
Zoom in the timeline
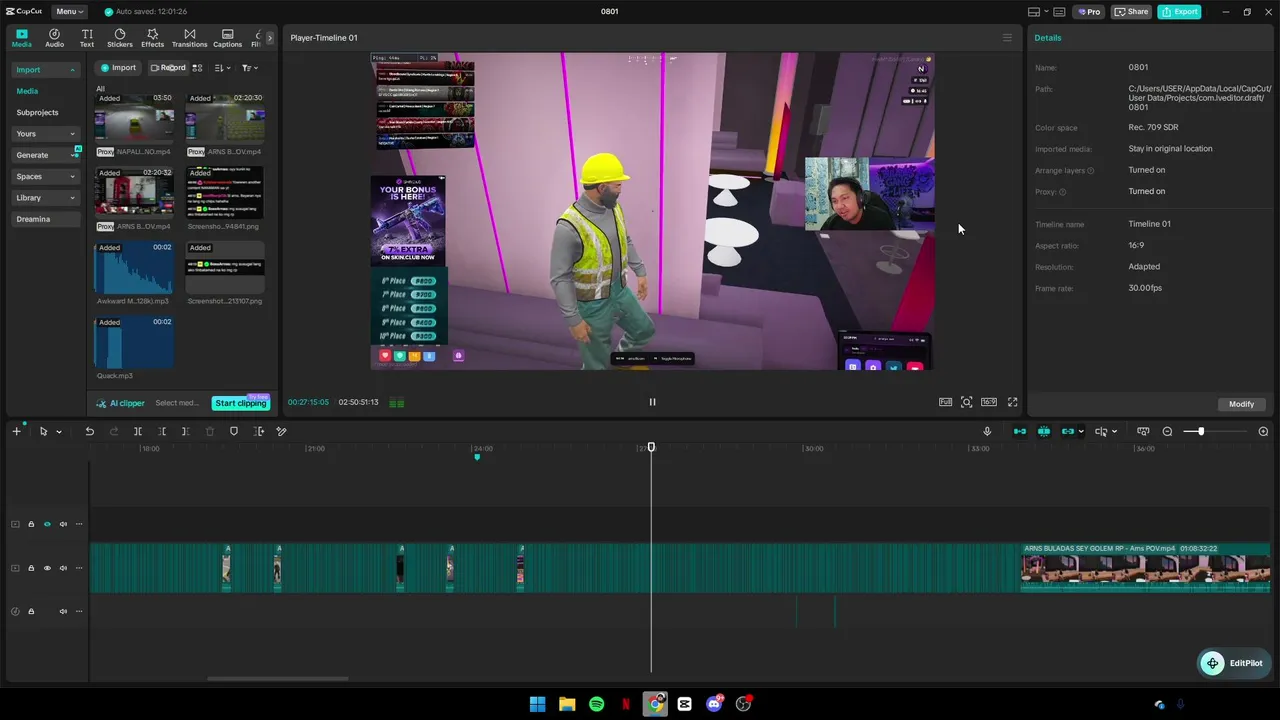1263,431
